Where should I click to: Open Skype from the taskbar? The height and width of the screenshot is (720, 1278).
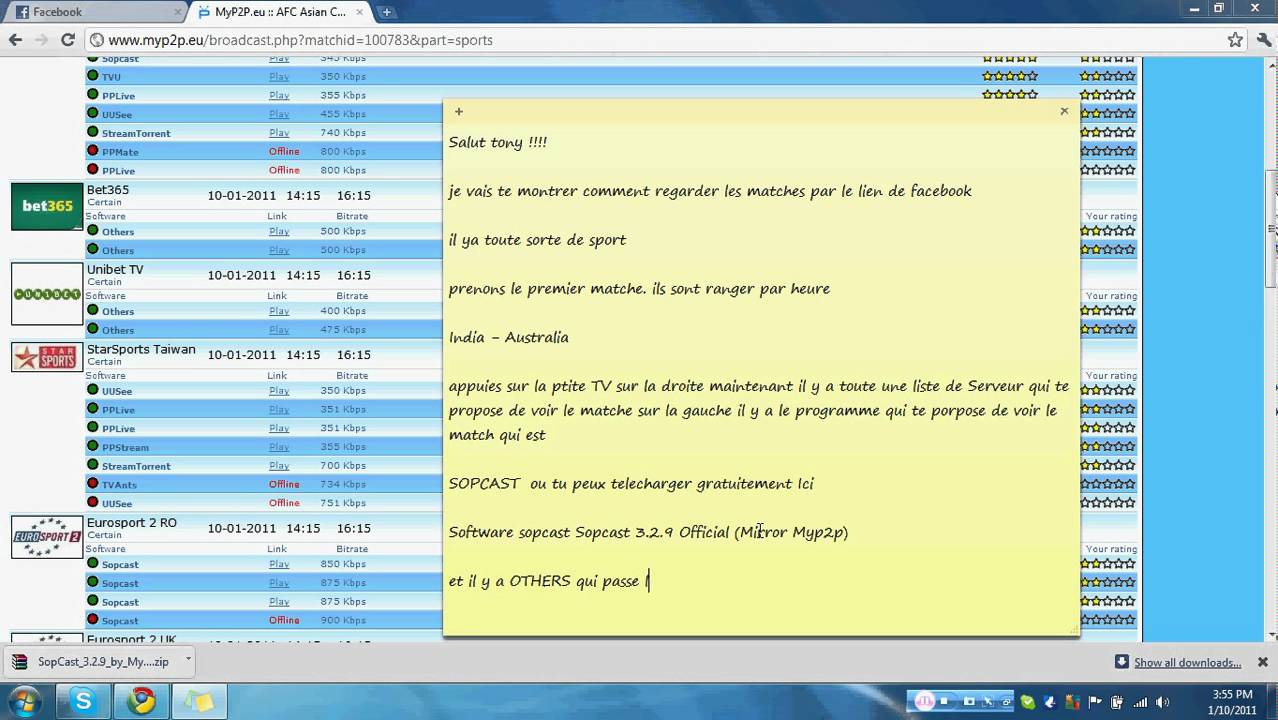pyautogui.click(x=84, y=702)
